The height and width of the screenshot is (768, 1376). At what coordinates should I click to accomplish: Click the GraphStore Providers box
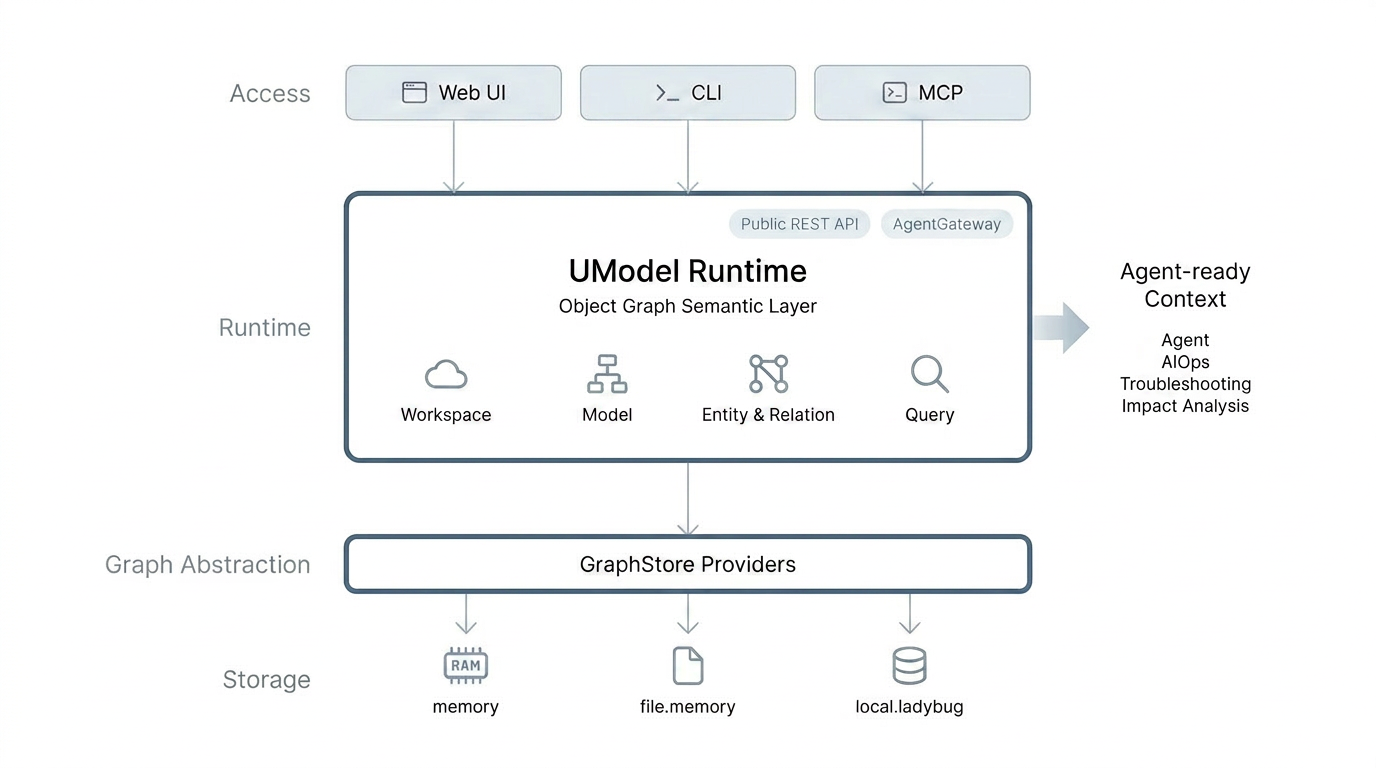(x=688, y=564)
